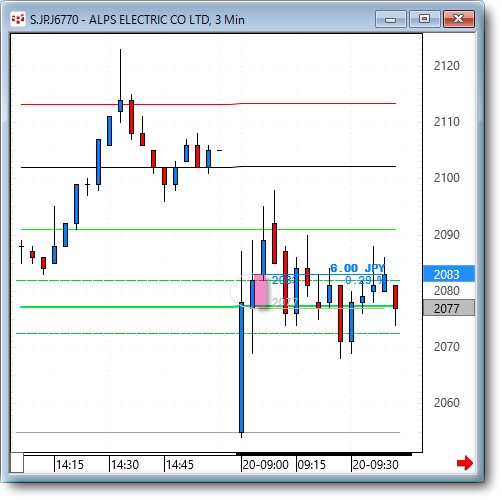Click the 20-09:30 time axis label

(x=375, y=464)
